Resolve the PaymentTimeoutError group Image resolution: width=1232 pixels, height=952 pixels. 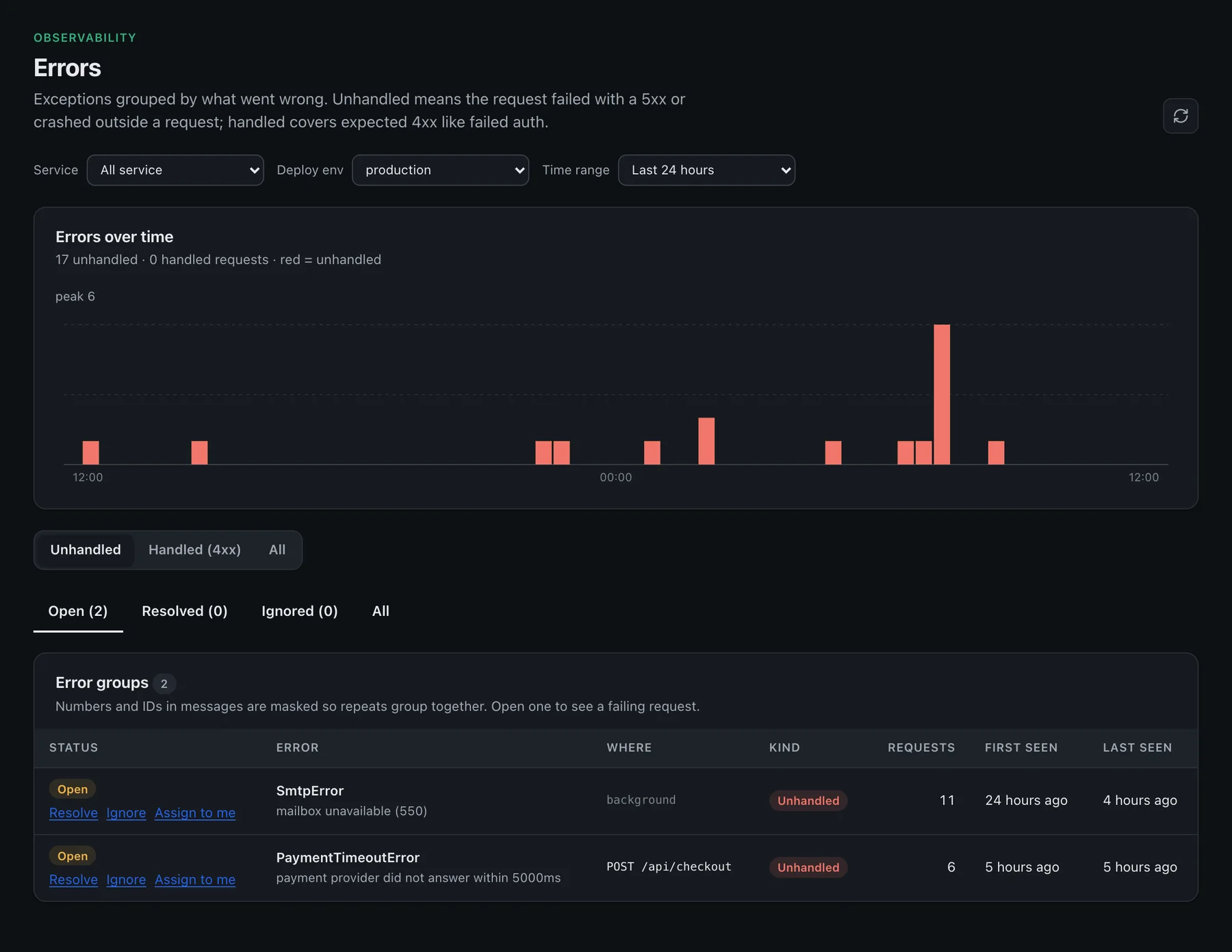click(73, 879)
